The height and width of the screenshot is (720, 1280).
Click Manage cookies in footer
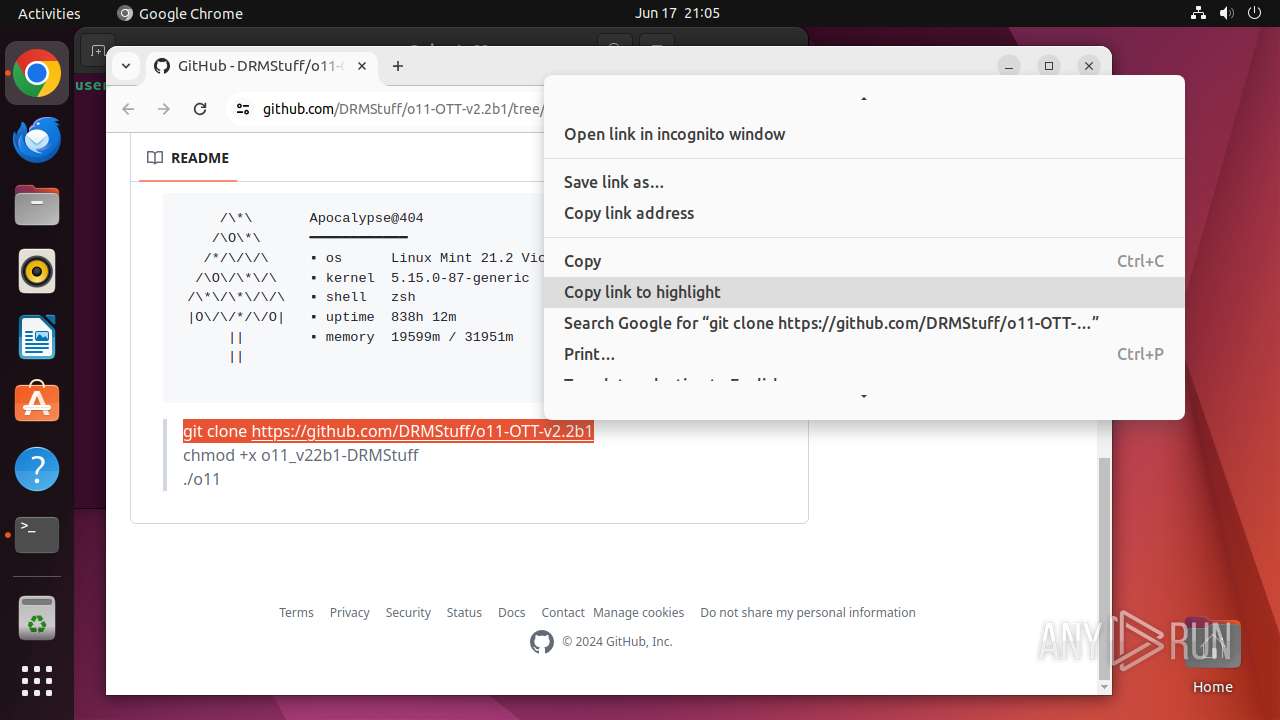point(638,612)
